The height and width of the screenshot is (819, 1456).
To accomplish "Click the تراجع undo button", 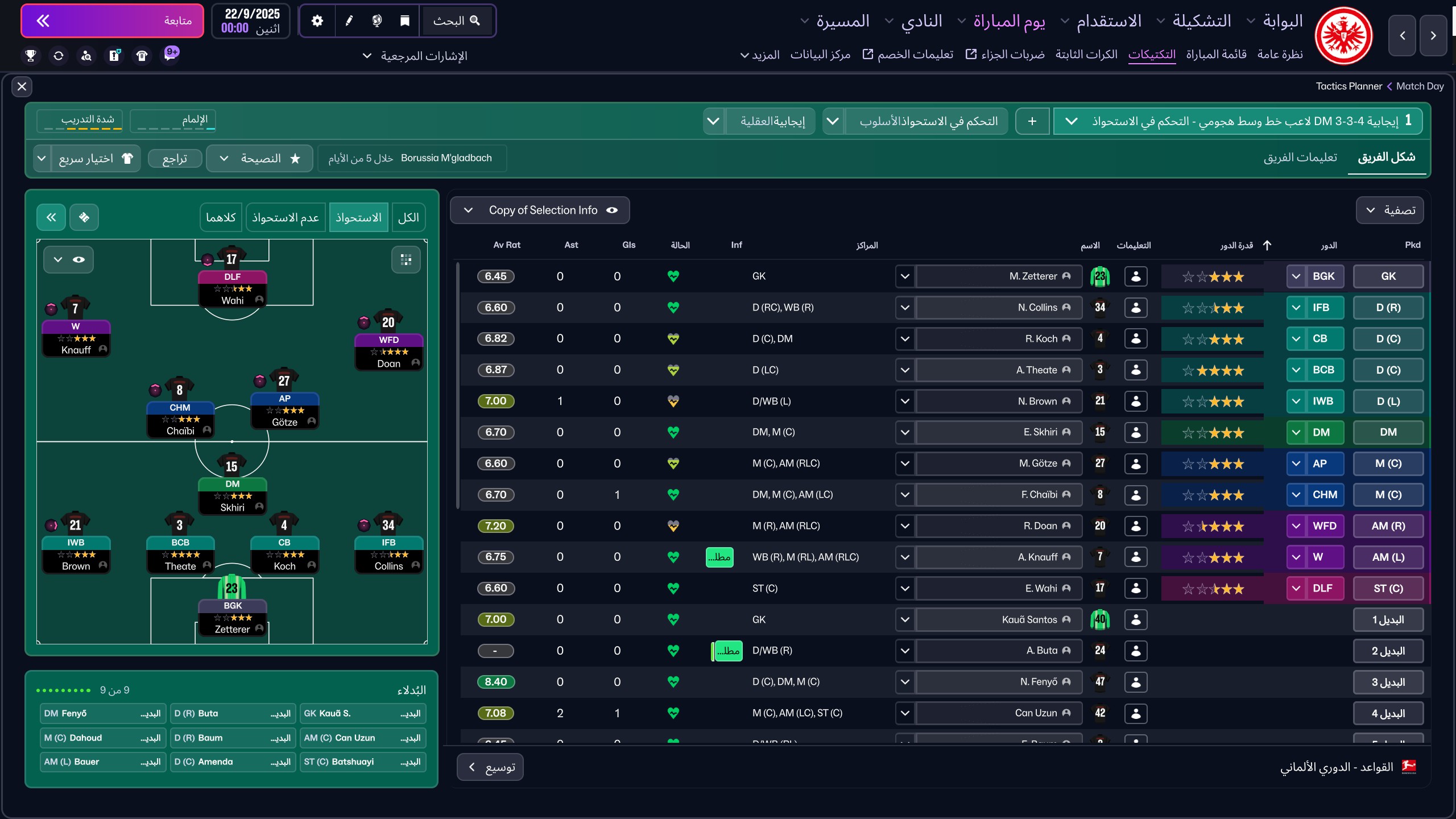I will [175, 159].
